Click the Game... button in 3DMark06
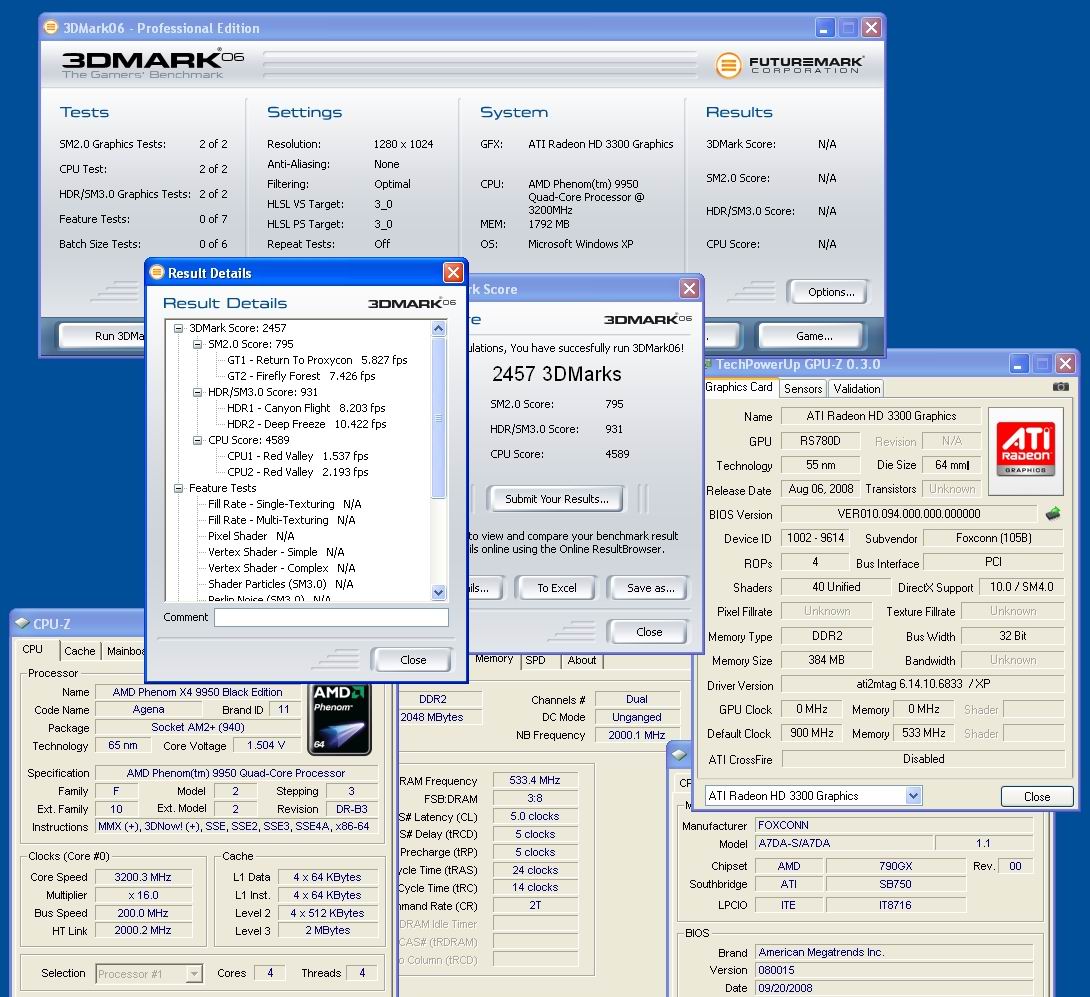Viewport: 1090px width, 997px height. [x=814, y=336]
